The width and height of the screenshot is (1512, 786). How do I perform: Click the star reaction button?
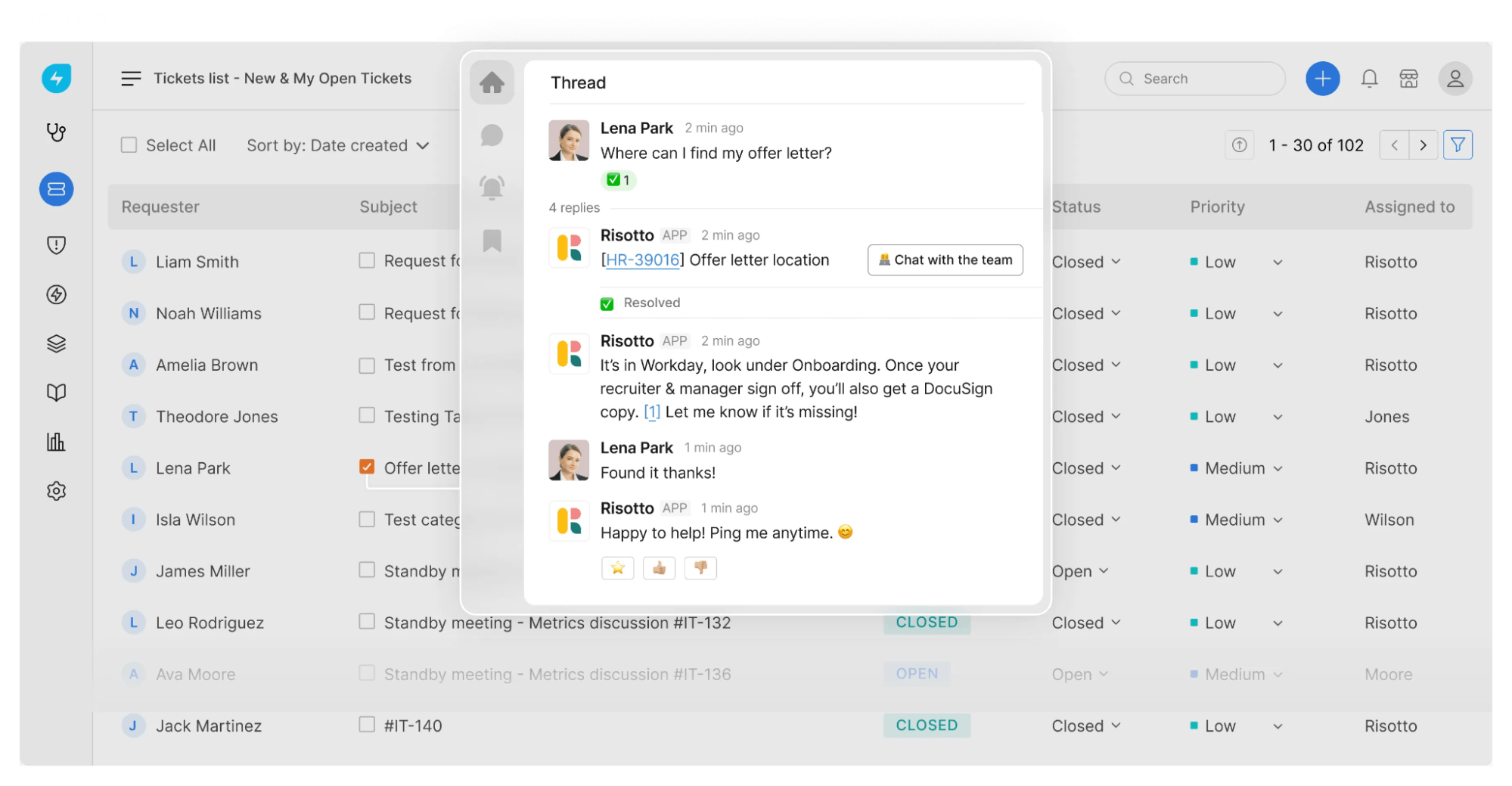click(x=617, y=567)
